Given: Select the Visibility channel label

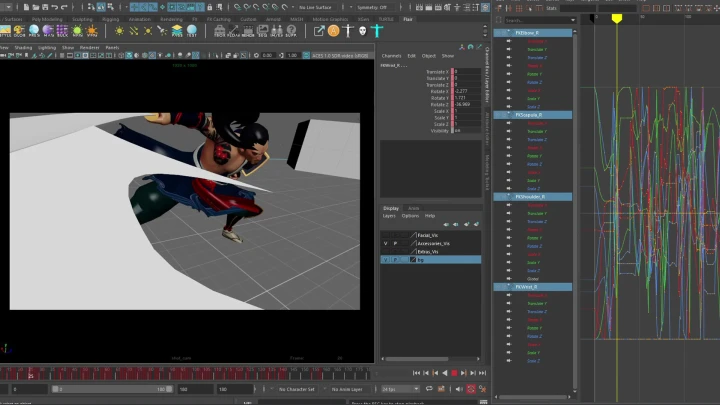Looking at the screenshot, I should coord(439,130).
